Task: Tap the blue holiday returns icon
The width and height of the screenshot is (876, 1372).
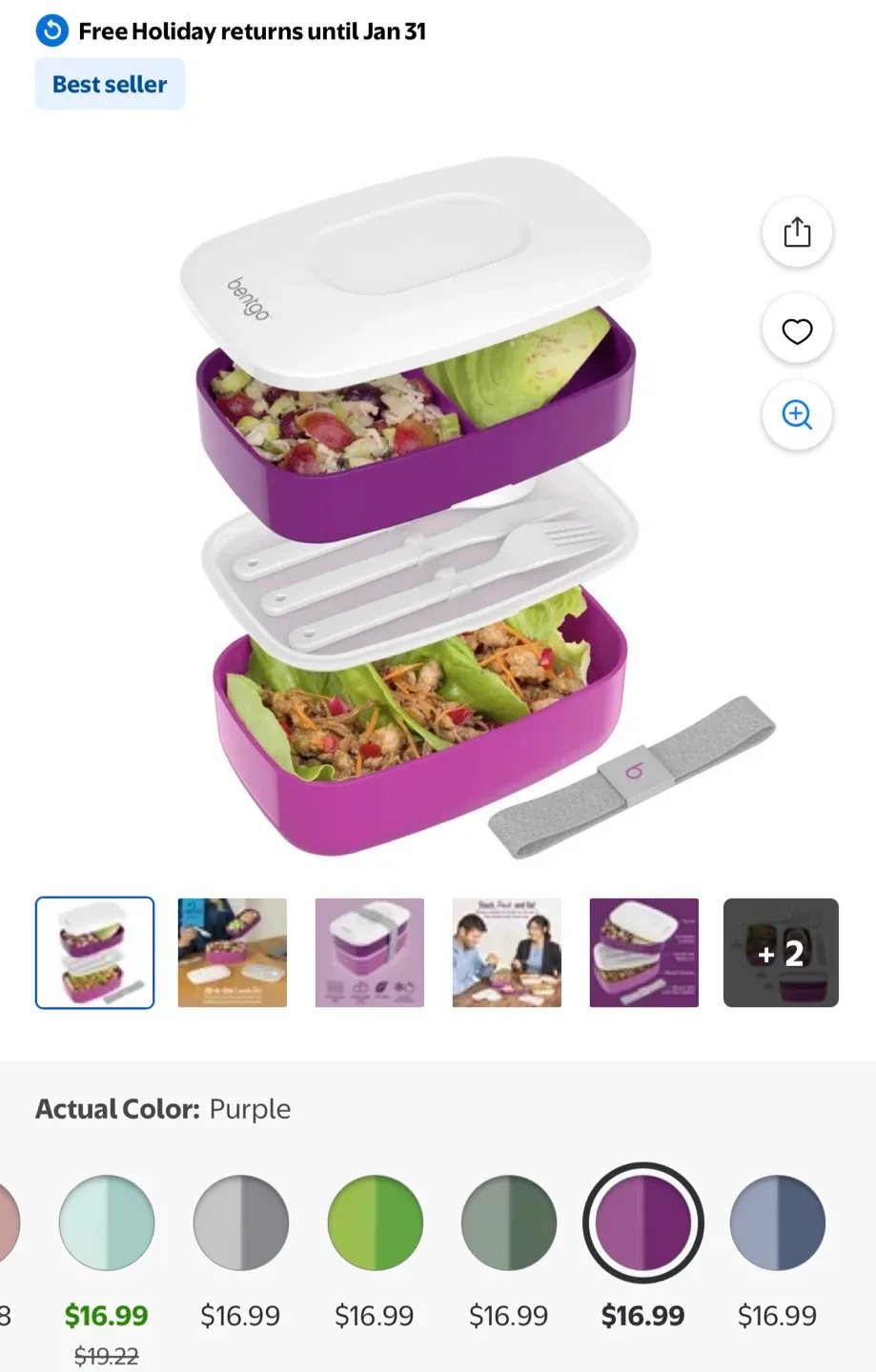Action: click(x=52, y=31)
